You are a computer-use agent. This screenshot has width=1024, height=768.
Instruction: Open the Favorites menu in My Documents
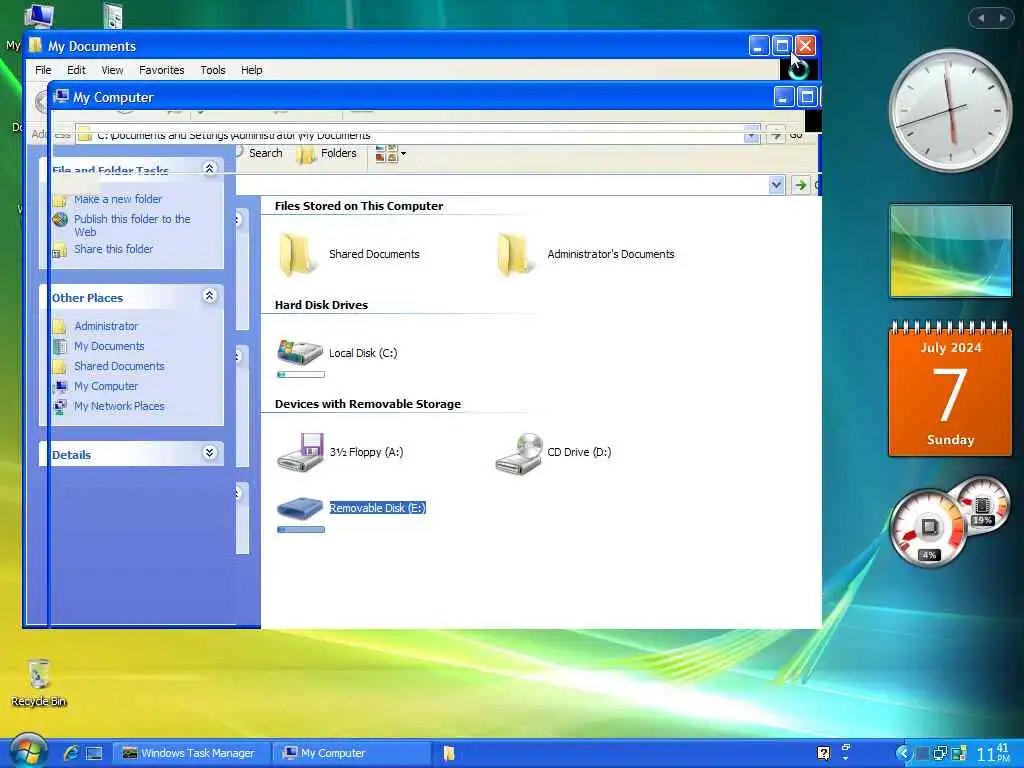(x=161, y=70)
